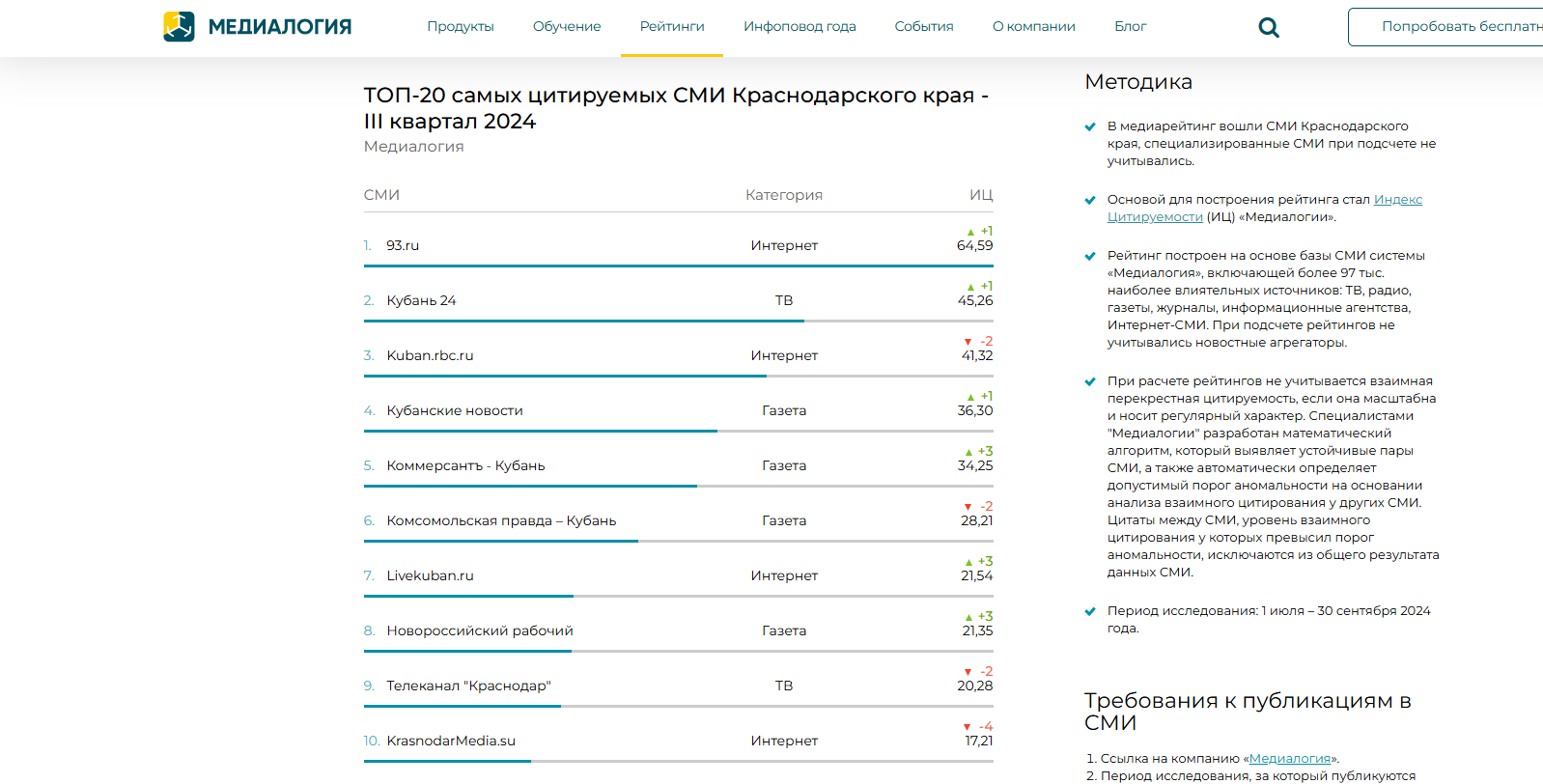Open the Обучение menu

pyautogui.click(x=567, y=27)
